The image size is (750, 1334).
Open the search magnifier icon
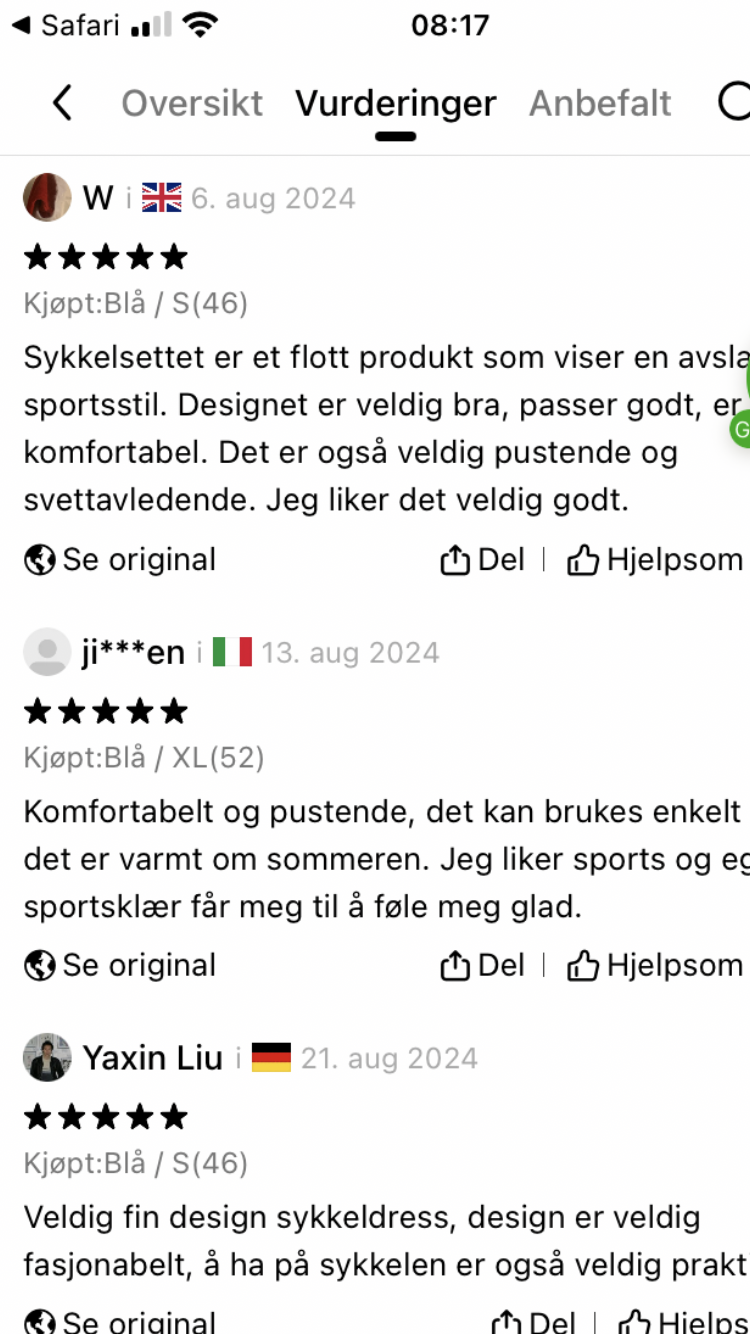[735, 101]
